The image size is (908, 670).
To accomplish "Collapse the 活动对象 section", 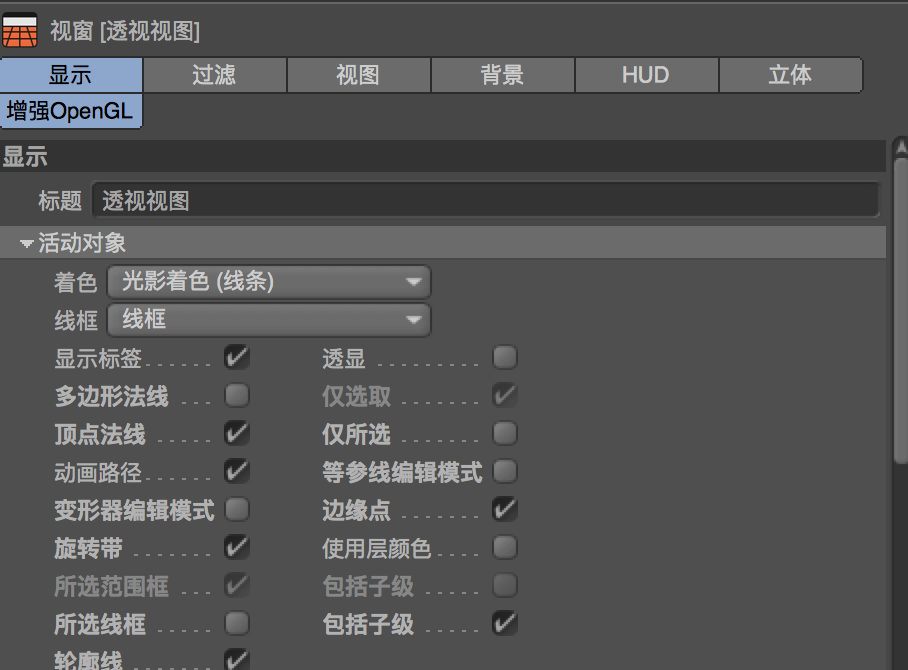I will 26,242.
